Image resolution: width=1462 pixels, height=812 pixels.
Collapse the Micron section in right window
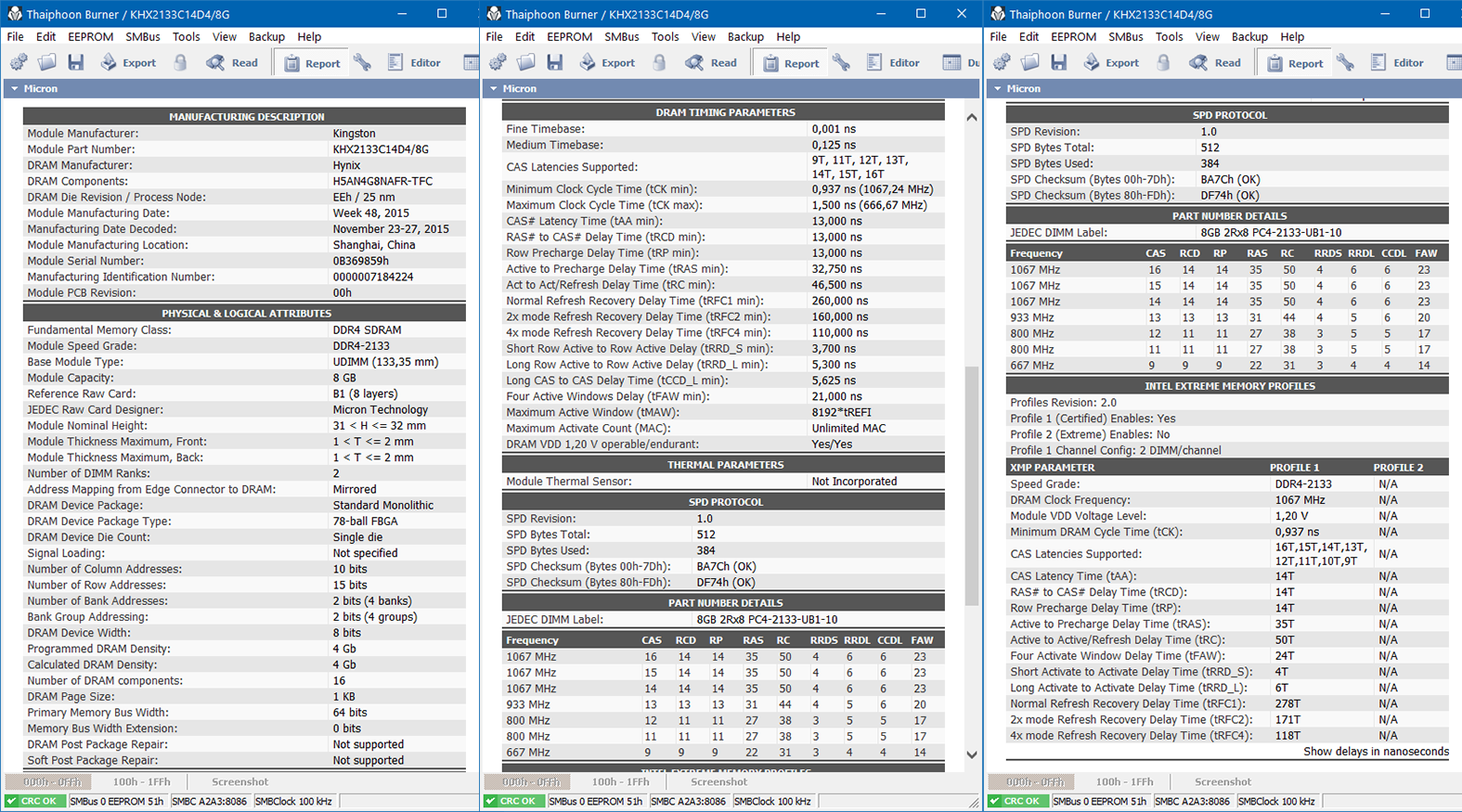pyautogui.click(x=997, y=89)
